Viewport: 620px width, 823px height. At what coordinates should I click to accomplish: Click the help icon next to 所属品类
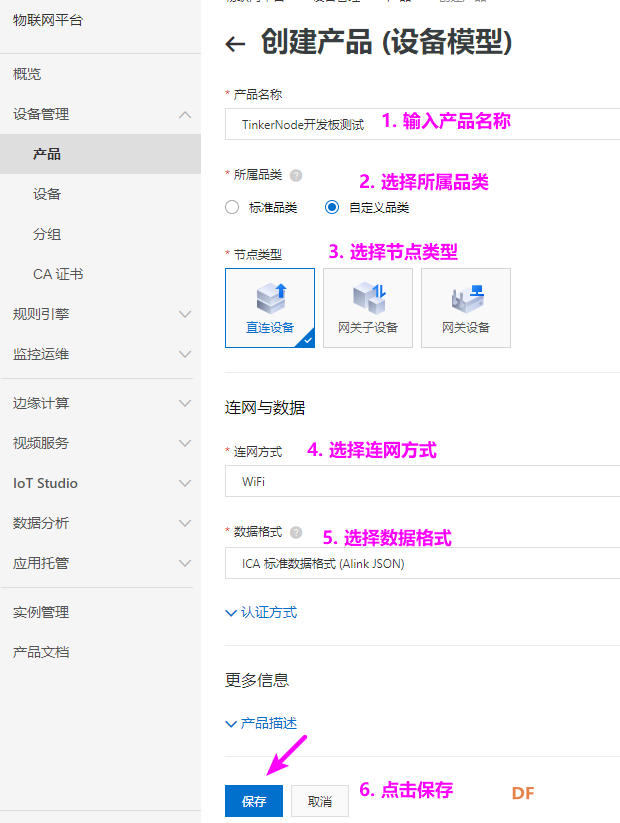coord(296,175)
